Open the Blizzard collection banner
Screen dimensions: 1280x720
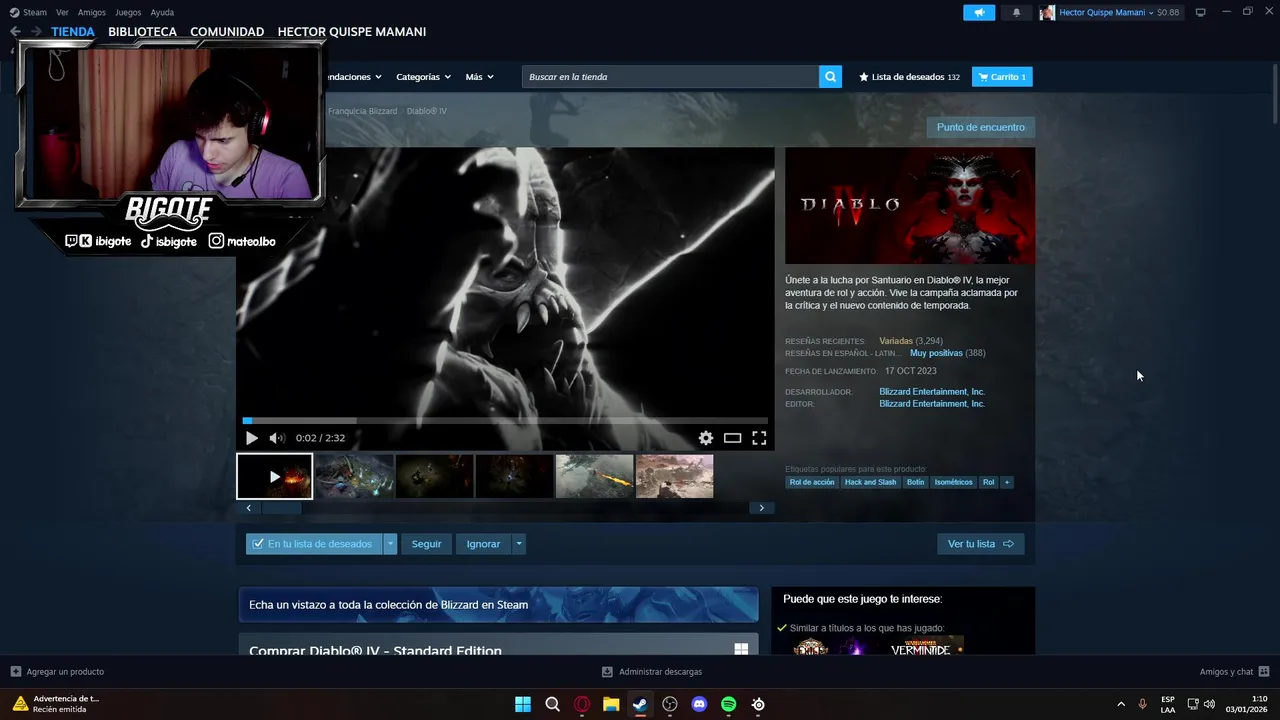pyautogui.click(x=498, y=605)
